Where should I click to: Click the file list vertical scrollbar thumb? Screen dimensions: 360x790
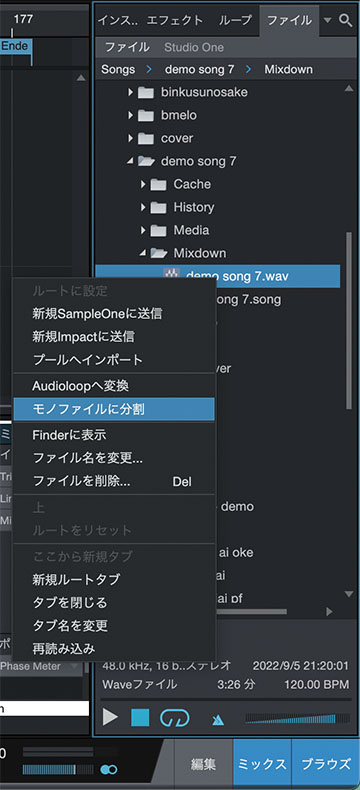(349, 320)
